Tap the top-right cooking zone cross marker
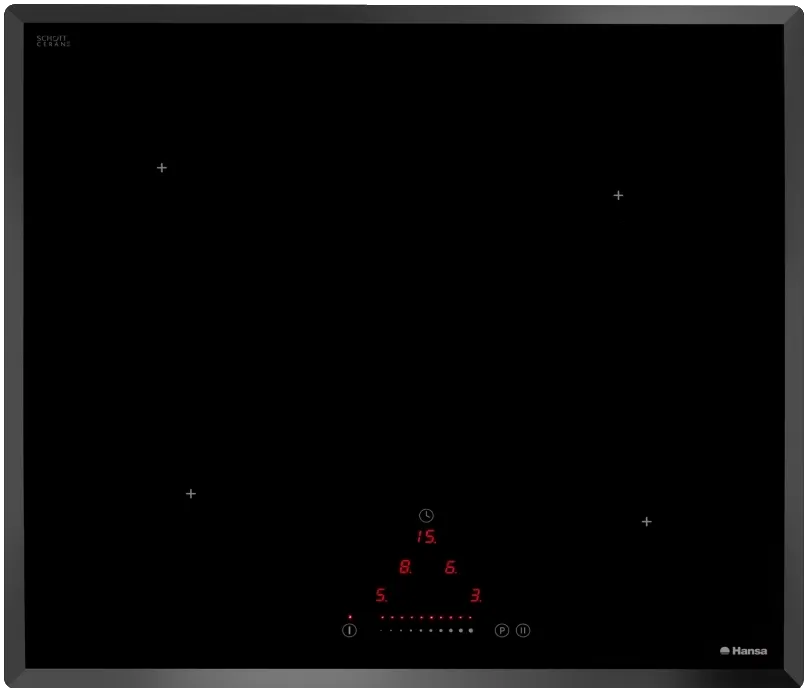Image resolution: width=807 pixels, height=691 pixels. pyautogui.click(x=618, y=195)
